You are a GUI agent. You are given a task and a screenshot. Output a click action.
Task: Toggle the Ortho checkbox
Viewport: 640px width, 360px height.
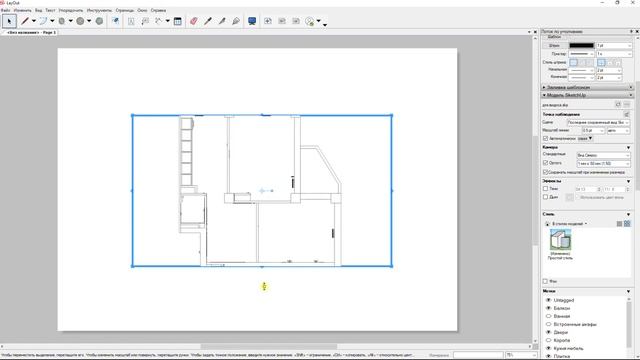pos(546,163)
